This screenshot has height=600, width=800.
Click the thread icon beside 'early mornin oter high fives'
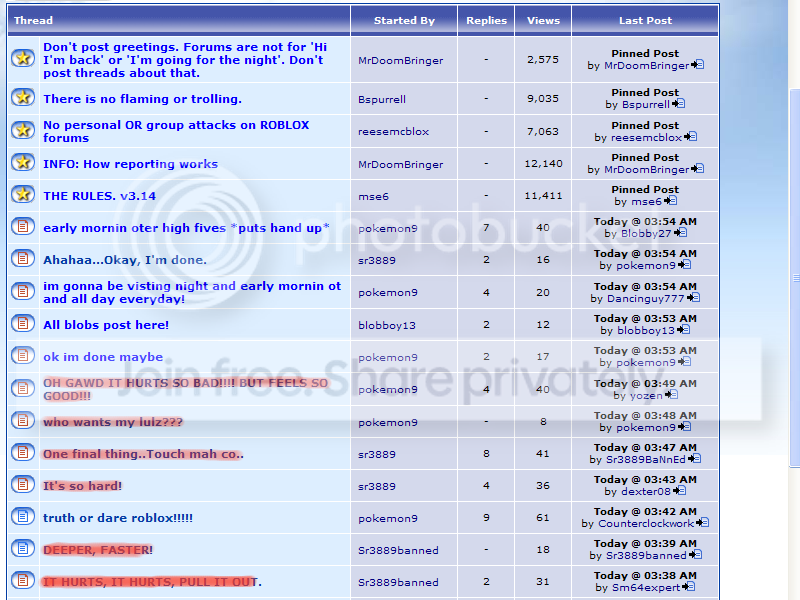coord(23,226)
